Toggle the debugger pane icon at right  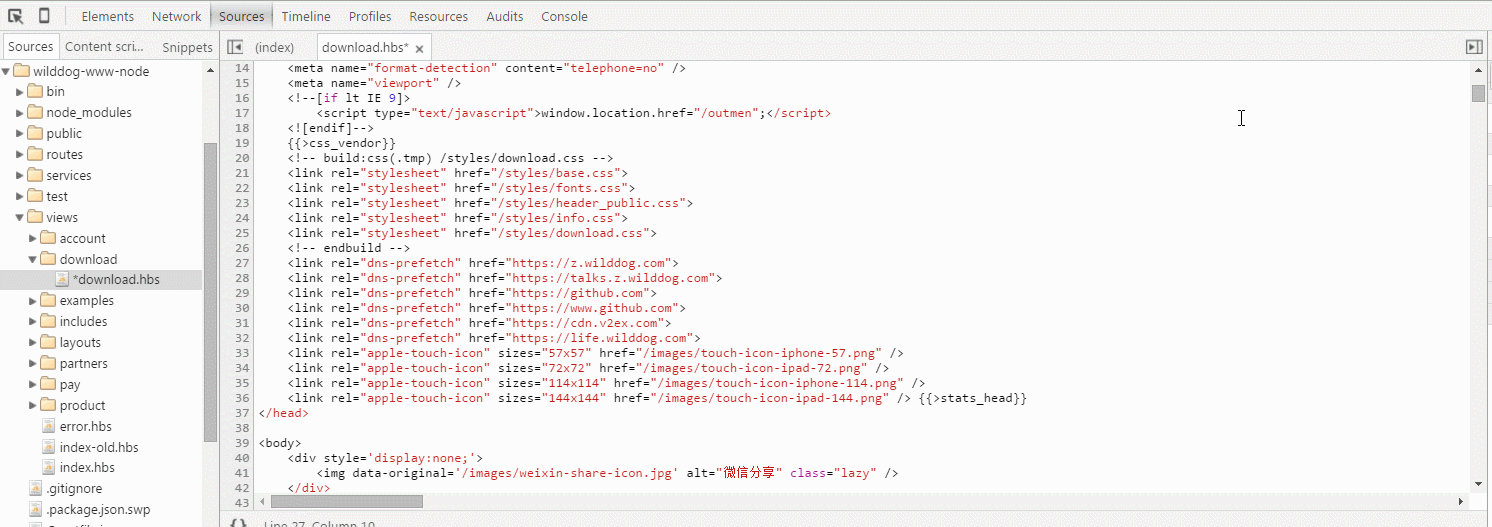coord(1473,47)
